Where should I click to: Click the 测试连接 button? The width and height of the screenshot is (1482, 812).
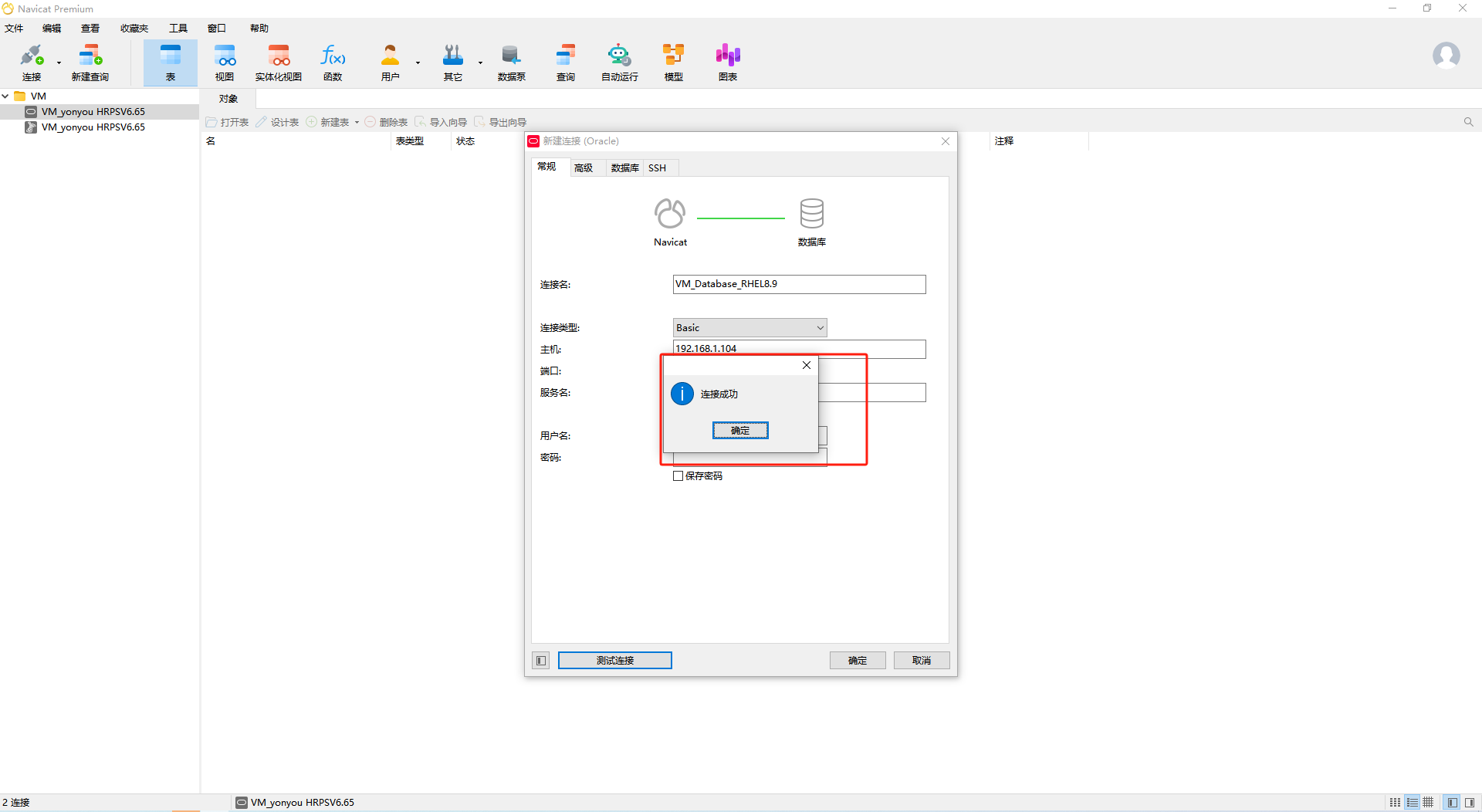[615, 661]
